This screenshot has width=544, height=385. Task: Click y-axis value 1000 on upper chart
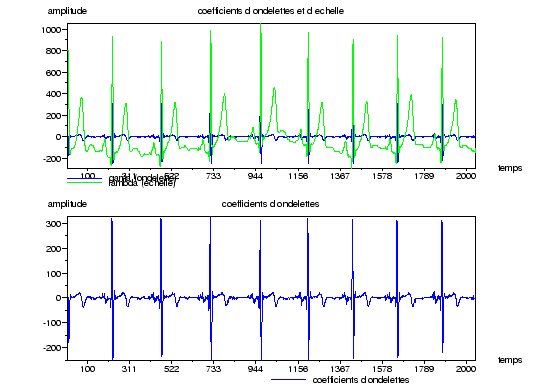[x=51, y=30]
